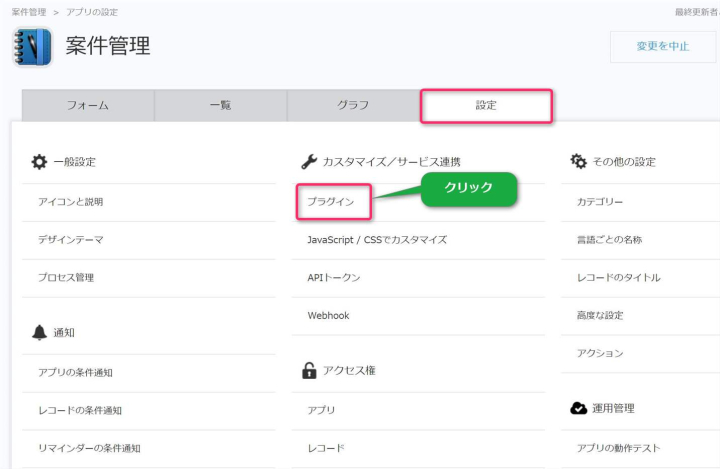Open the プラグイン settings link

tap(330, 202)
